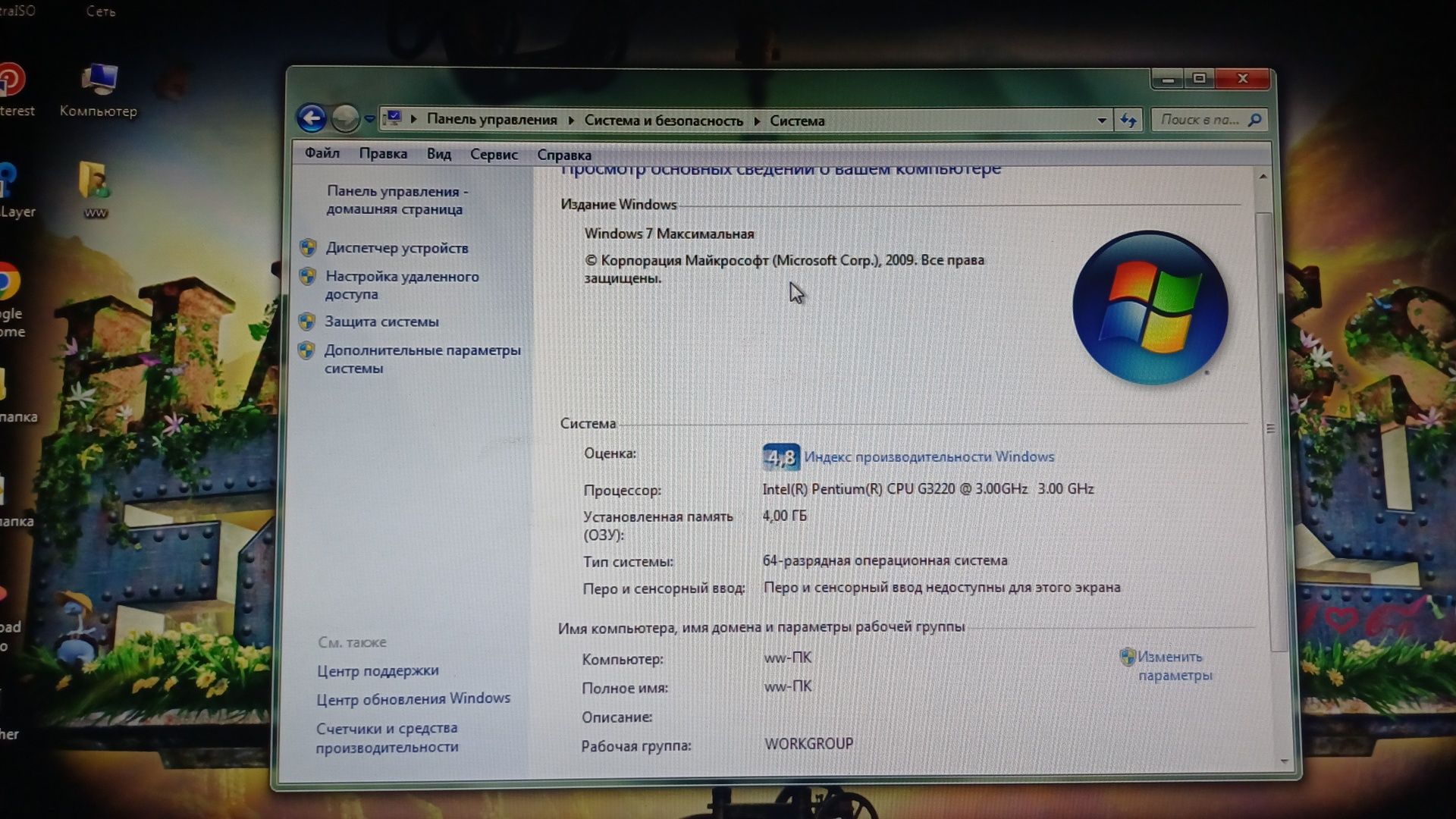
Task: Click the ww-ПК value beside Компьютер:
Action: coord(787,657)
